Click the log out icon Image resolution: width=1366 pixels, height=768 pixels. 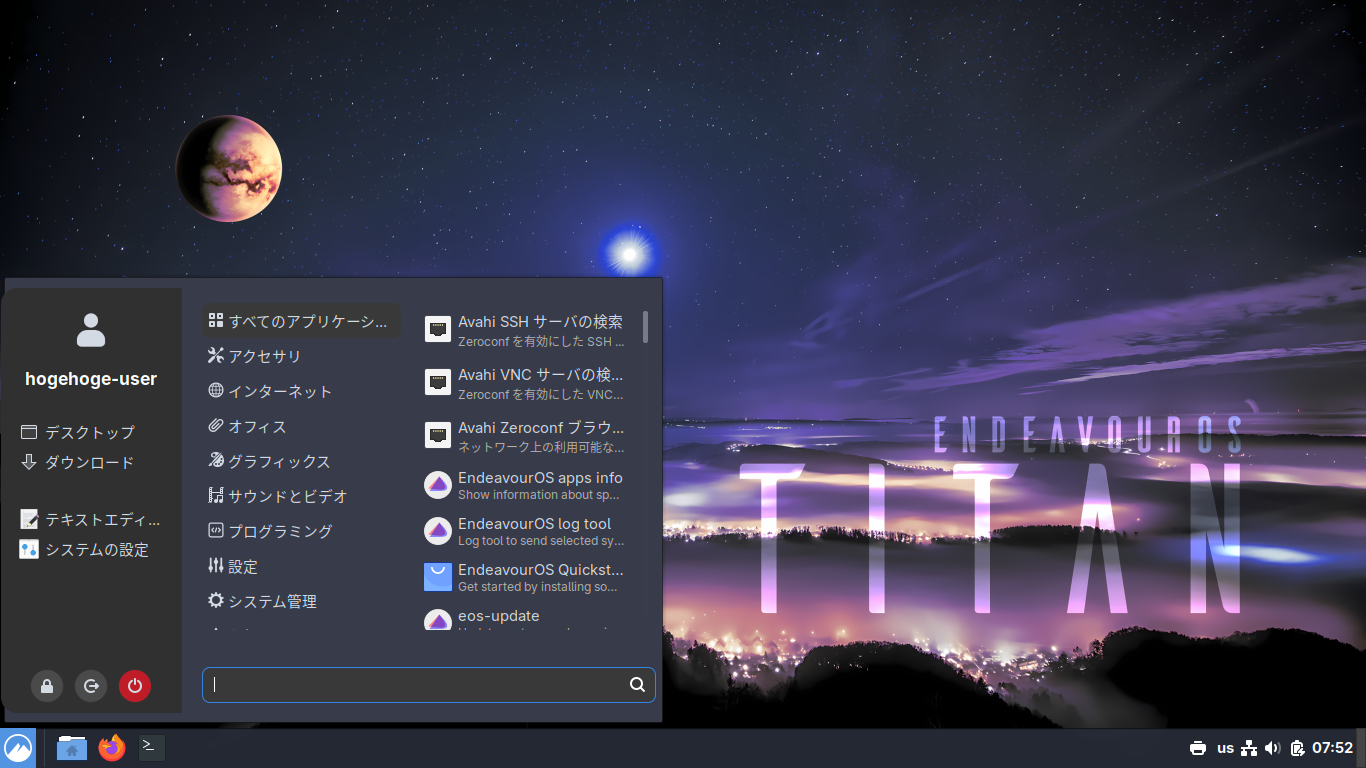click(x=91, y=686)
